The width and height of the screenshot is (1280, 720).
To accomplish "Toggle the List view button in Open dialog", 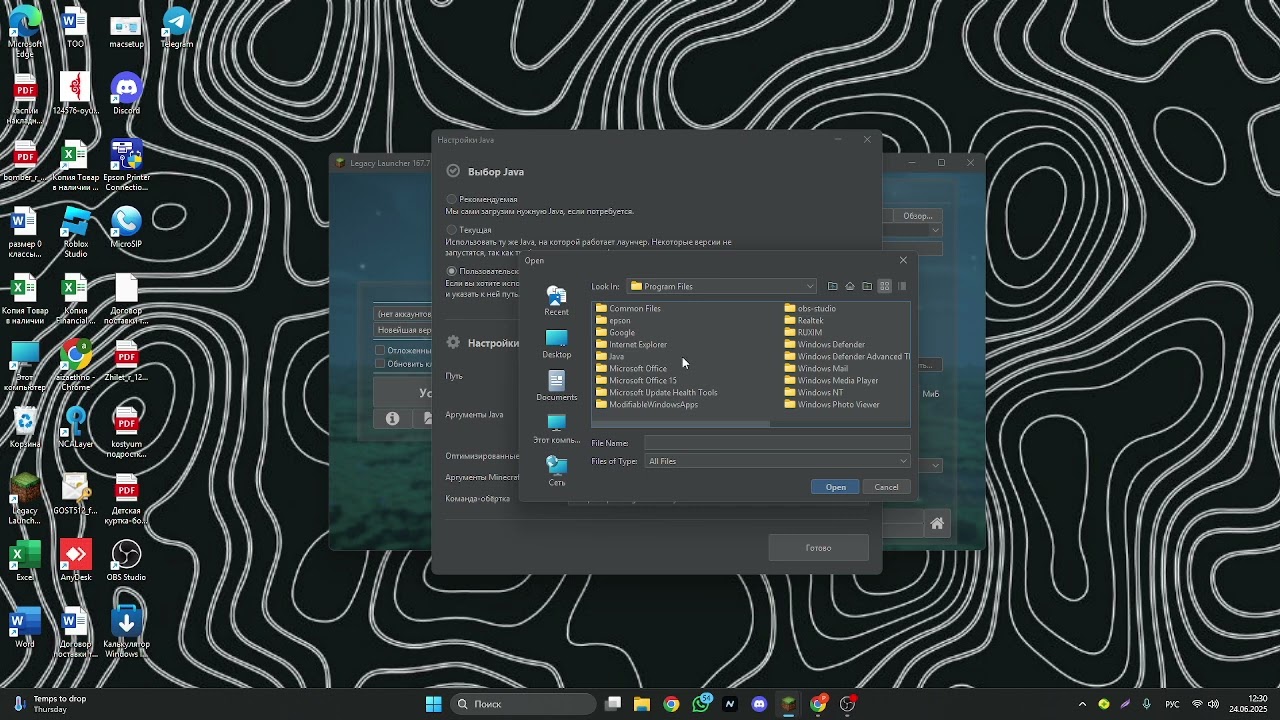I will pos(884,286).
